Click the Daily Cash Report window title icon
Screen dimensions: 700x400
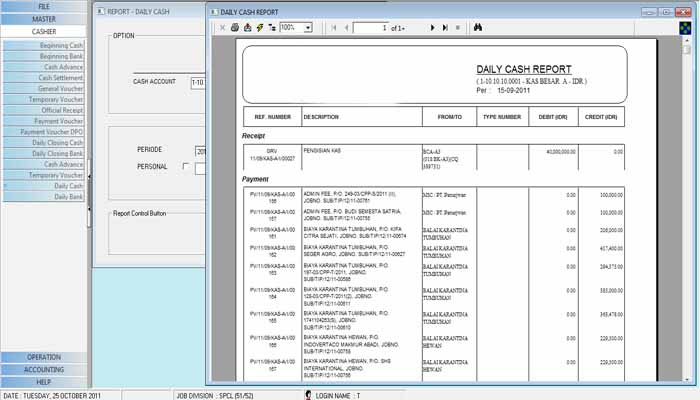(x=214, y=12)
